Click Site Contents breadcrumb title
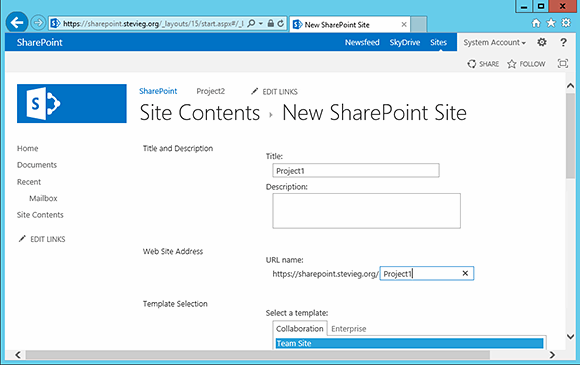Viewport: 580px width, 365px height. [x=200, y=112]
